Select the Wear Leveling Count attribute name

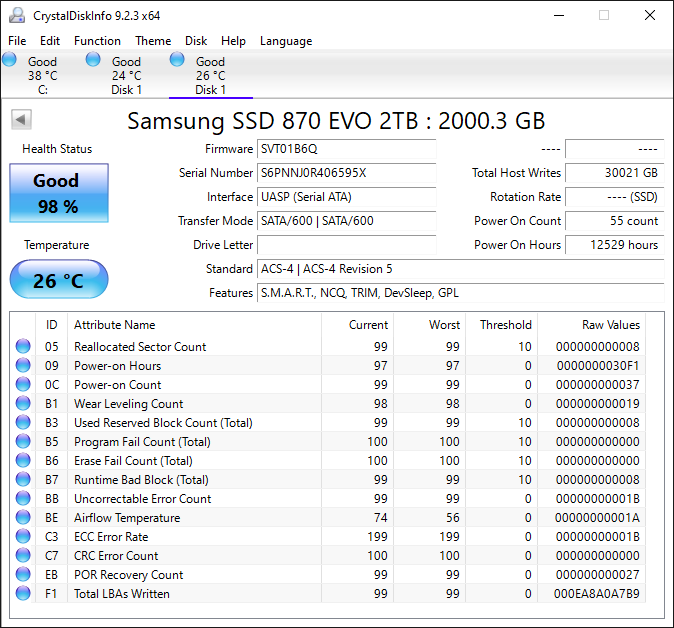(x=129, y=404)
